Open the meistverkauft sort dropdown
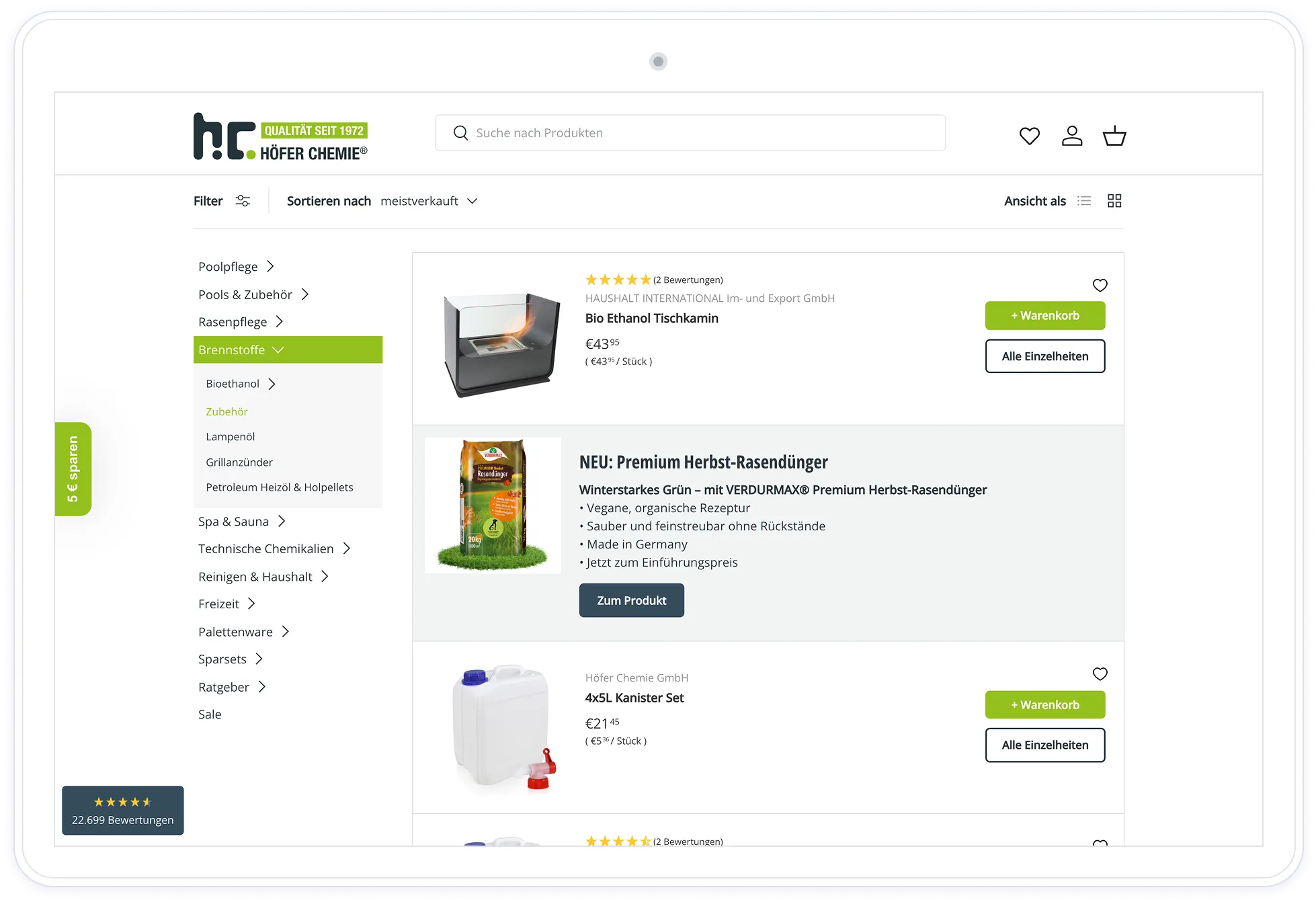Image resolution: width=1316 pixels, height=902 pixels. 429,201
